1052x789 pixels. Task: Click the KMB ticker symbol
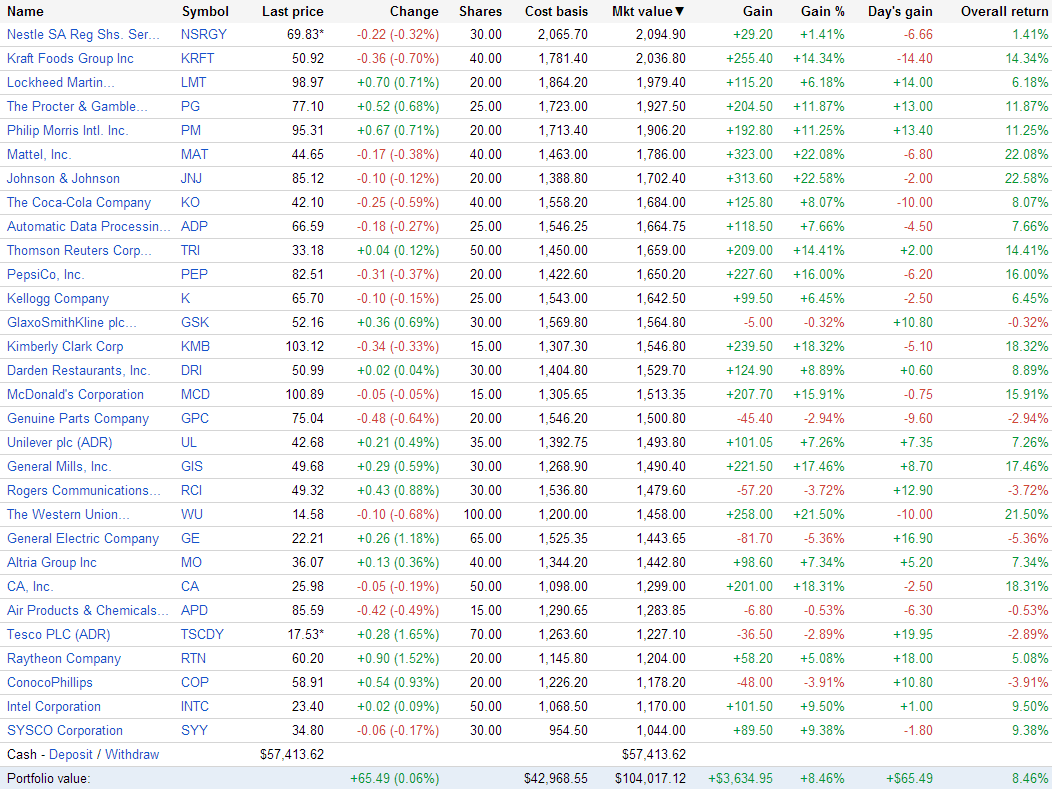click(x=196, y=347)
